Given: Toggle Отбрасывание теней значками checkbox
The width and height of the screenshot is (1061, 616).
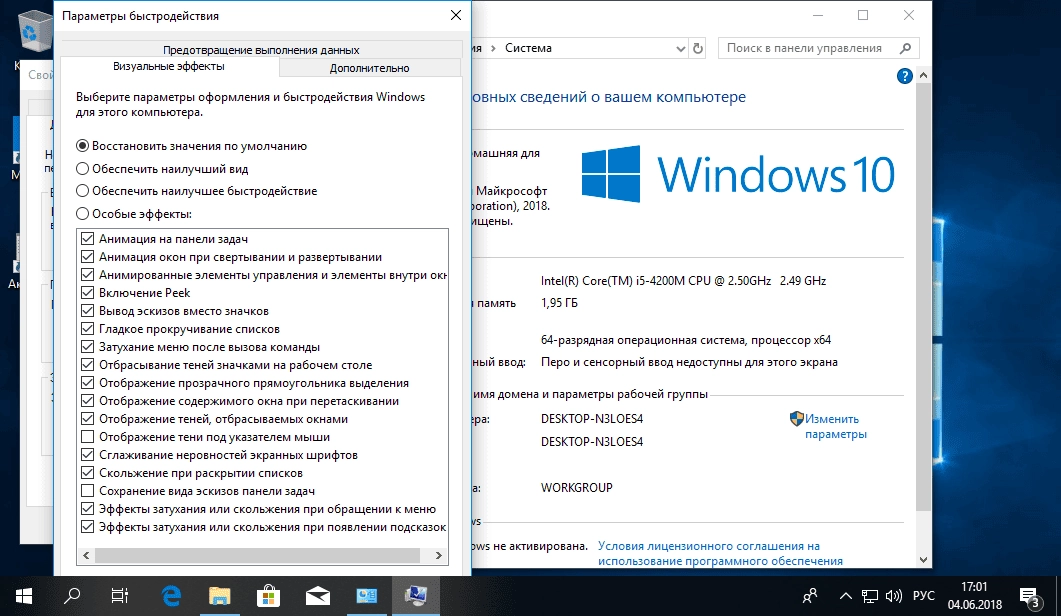Looking at the screenshot, I should (x=87, y=365).
